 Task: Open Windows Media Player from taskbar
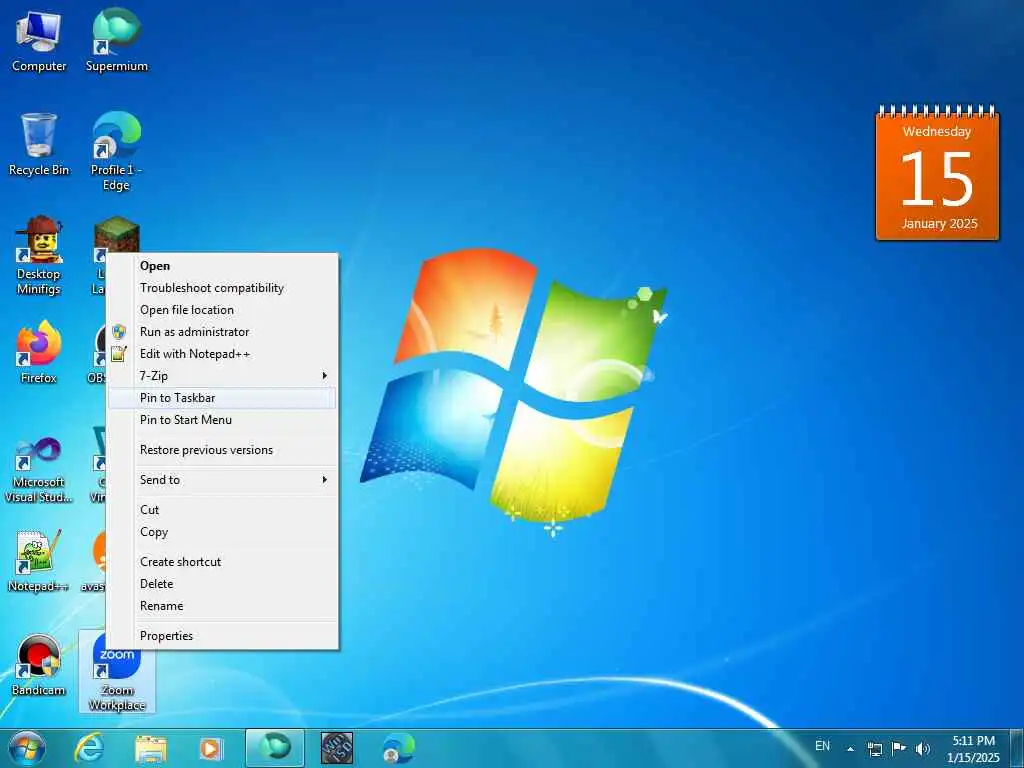tap(211, 749)
